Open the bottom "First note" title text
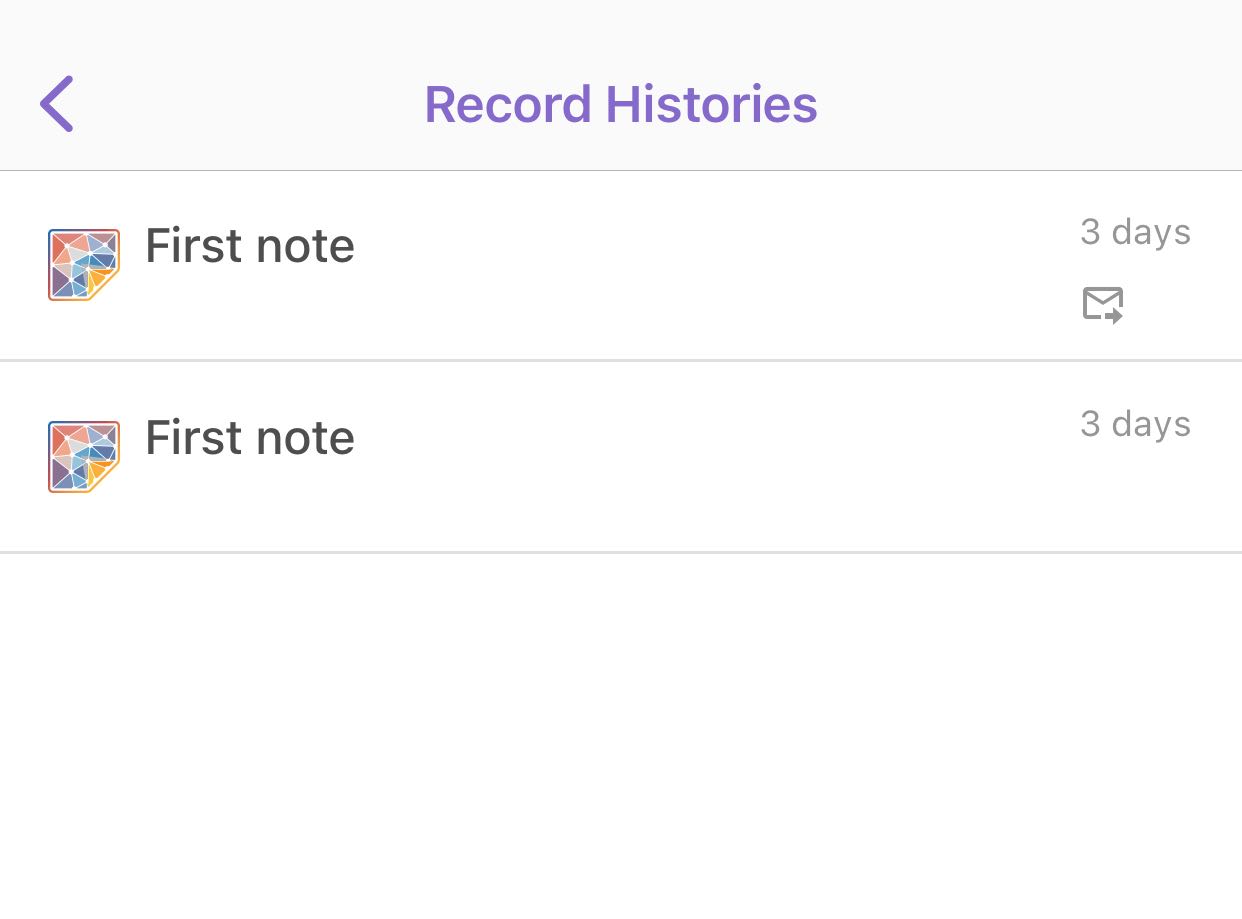 pyautogui.click(x=250, y=438)
